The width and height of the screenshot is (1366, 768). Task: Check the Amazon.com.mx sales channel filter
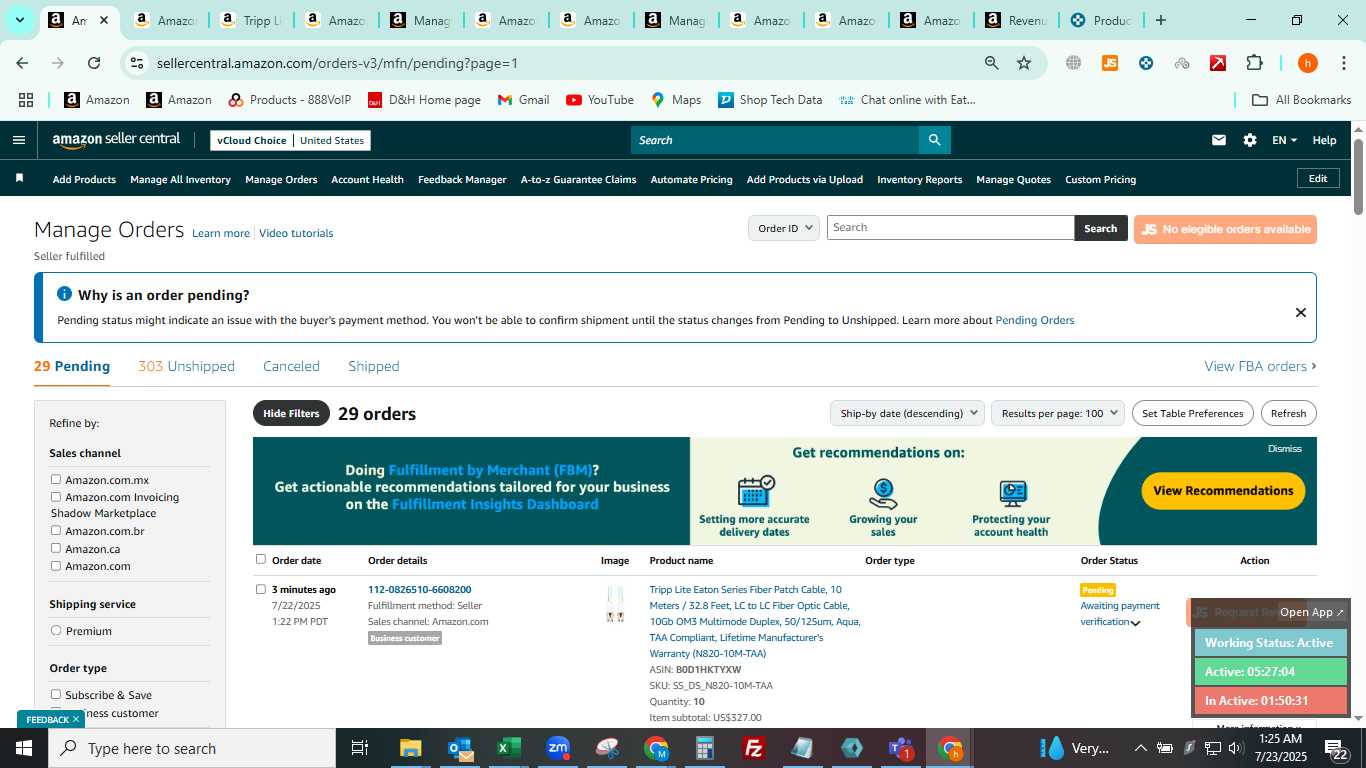click(56, 479)
